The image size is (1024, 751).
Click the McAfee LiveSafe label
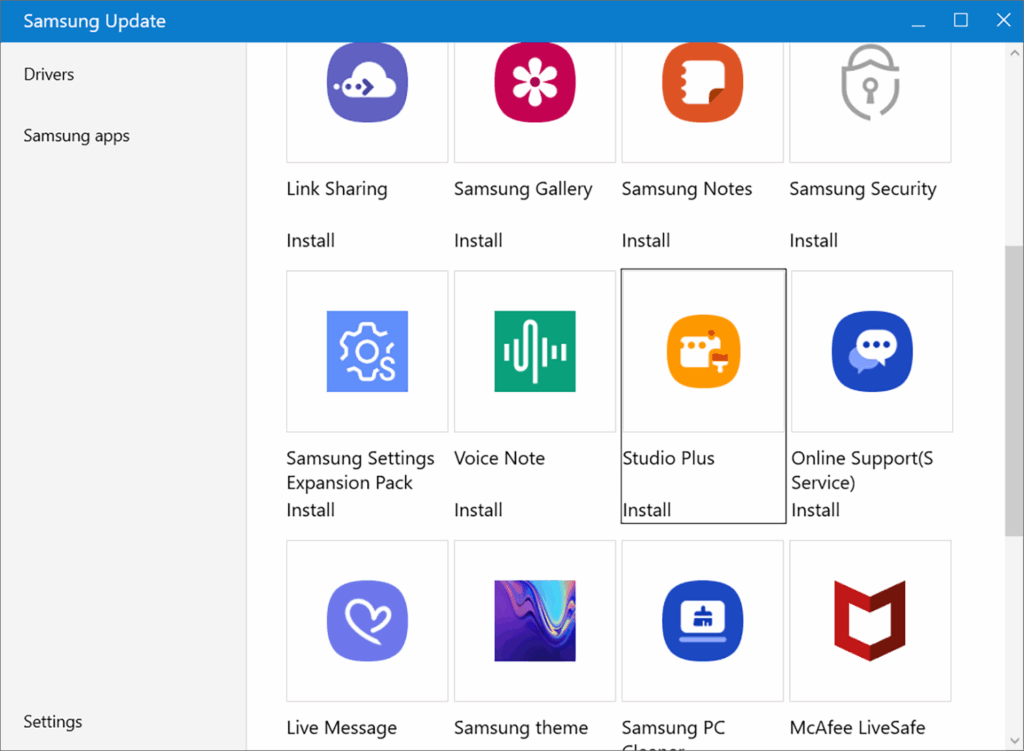pyautogui.click(x=857, y=727)
